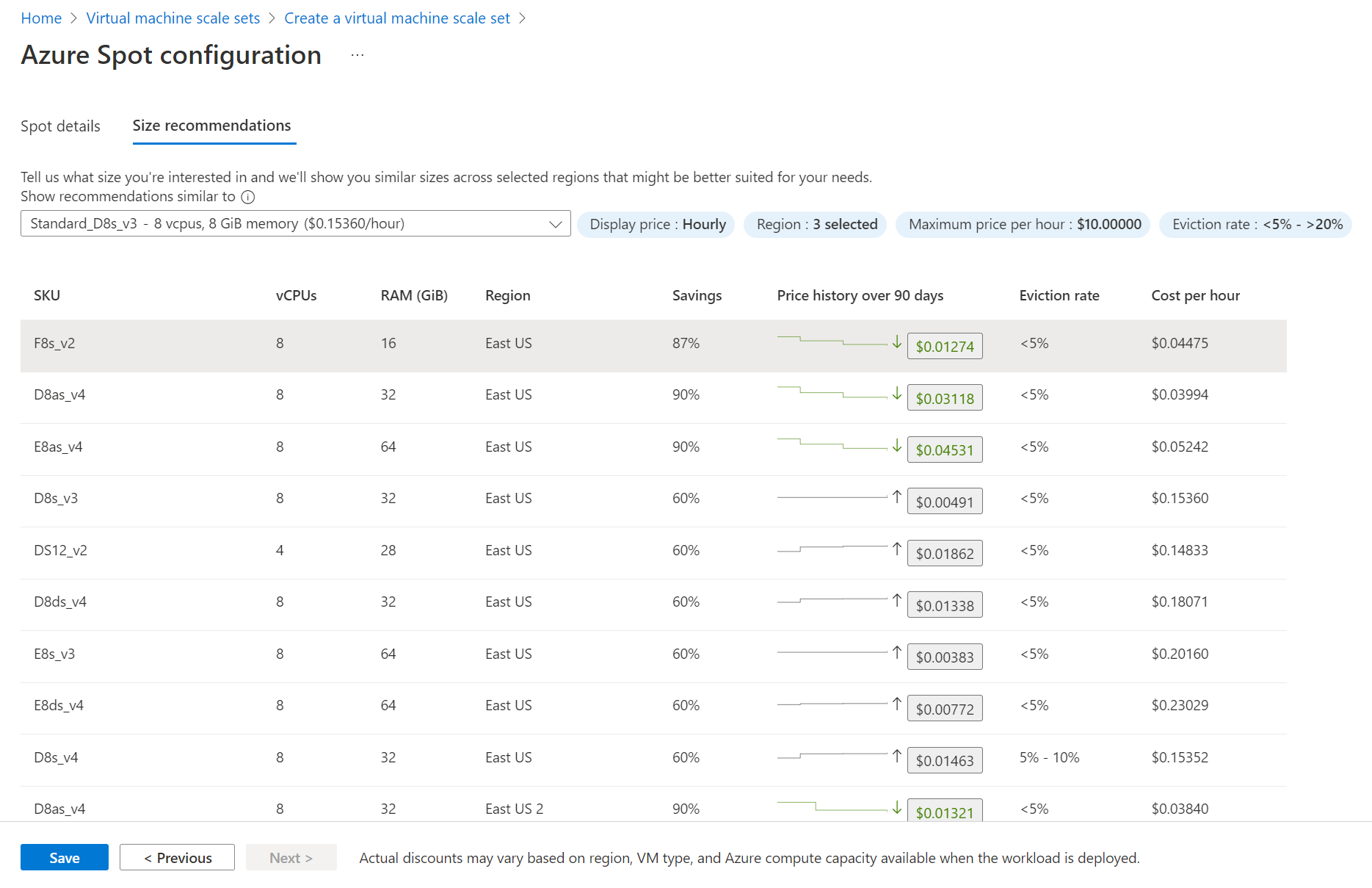Switch to the Spot details tab
Image resolution: width=1372 pixels, height=888 pixels.
pyautogui.click(x=60, y=126)
